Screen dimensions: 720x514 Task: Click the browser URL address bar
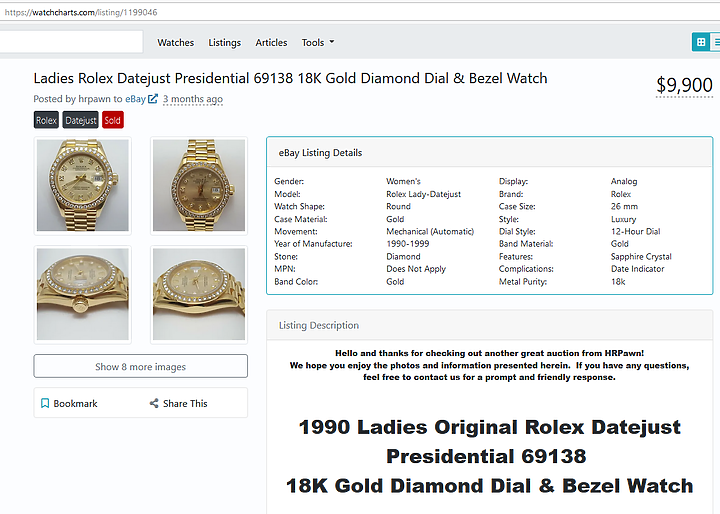pos(360,12)
